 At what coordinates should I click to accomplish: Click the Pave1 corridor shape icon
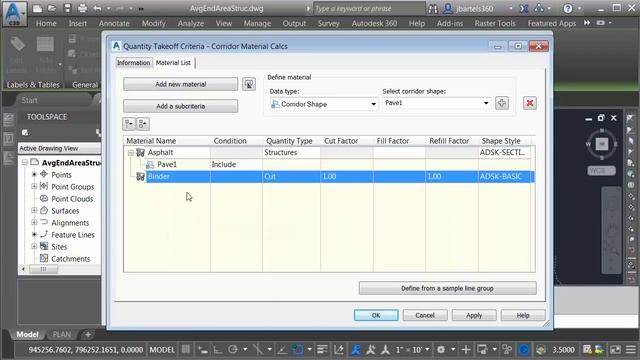150,164
